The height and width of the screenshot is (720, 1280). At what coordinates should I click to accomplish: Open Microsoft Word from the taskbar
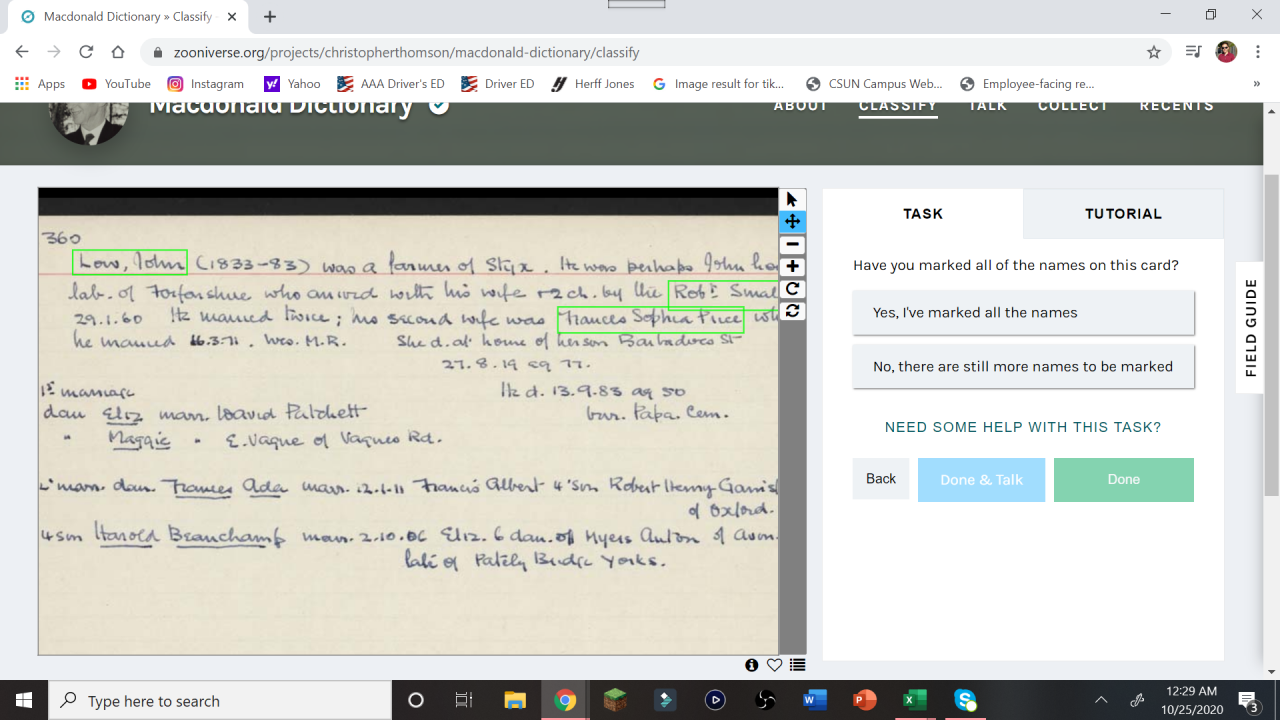click(815, 700)
